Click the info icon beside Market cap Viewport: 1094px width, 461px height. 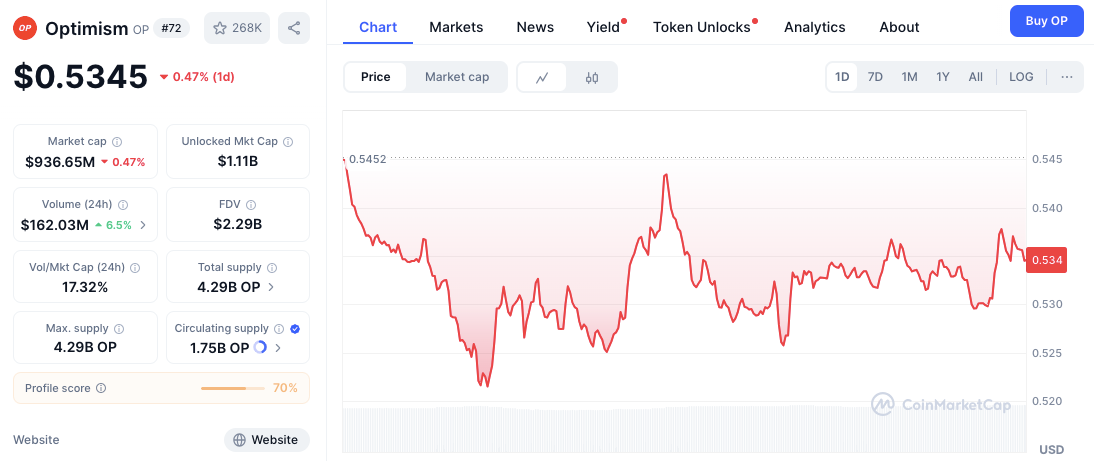[x=117, y=142]
